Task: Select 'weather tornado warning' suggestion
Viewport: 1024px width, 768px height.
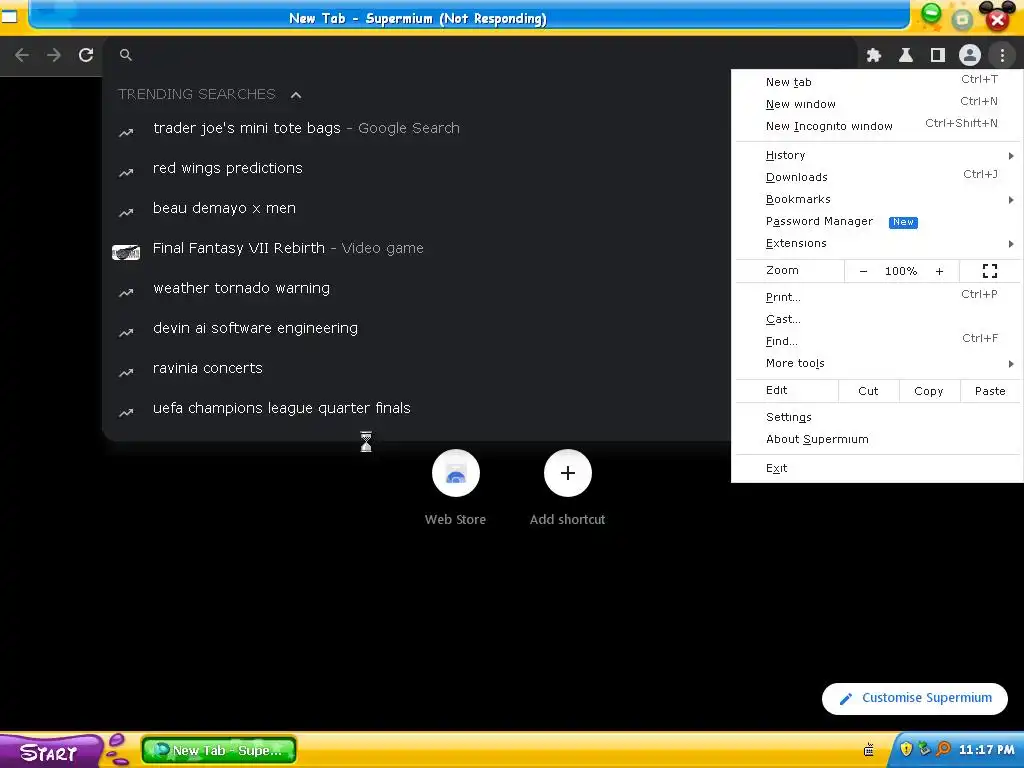Action: tap(417, 288)
